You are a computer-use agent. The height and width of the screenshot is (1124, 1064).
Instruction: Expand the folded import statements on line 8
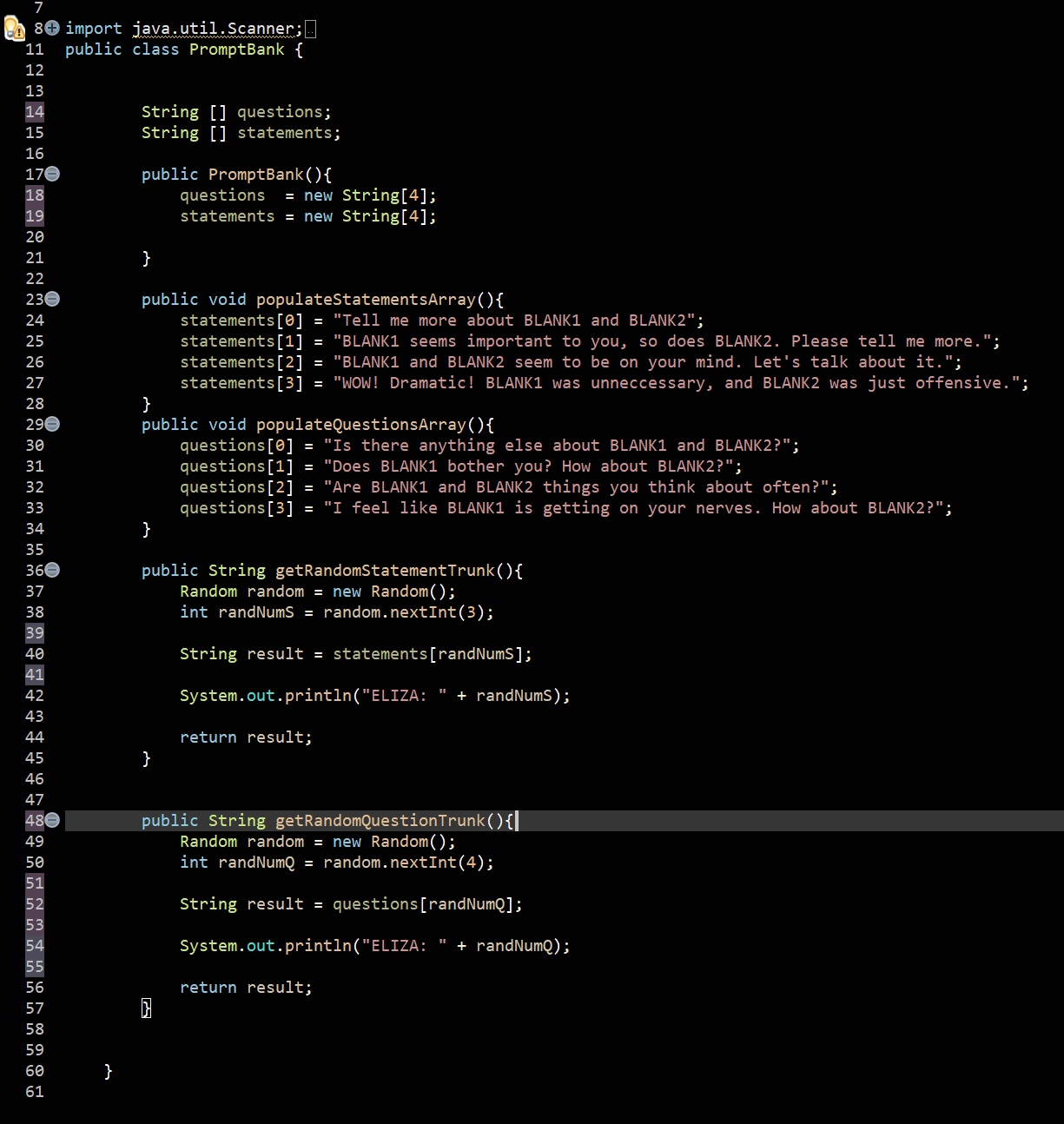(x=50, y=28)
